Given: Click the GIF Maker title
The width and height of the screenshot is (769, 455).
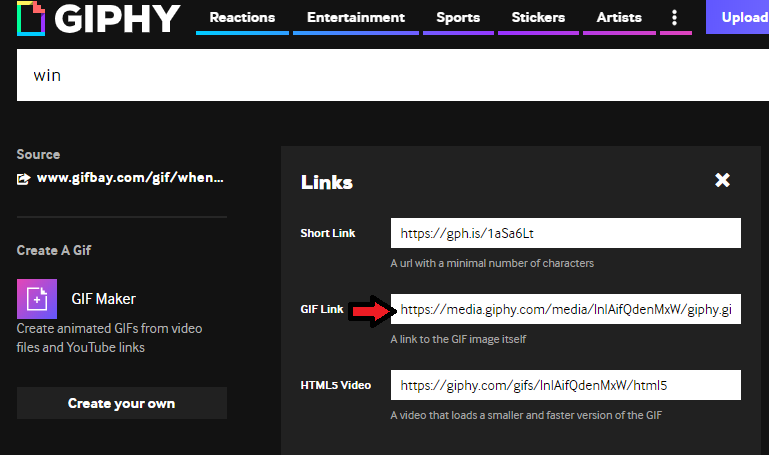Looking at the screenshot, I should click(103, 299).
